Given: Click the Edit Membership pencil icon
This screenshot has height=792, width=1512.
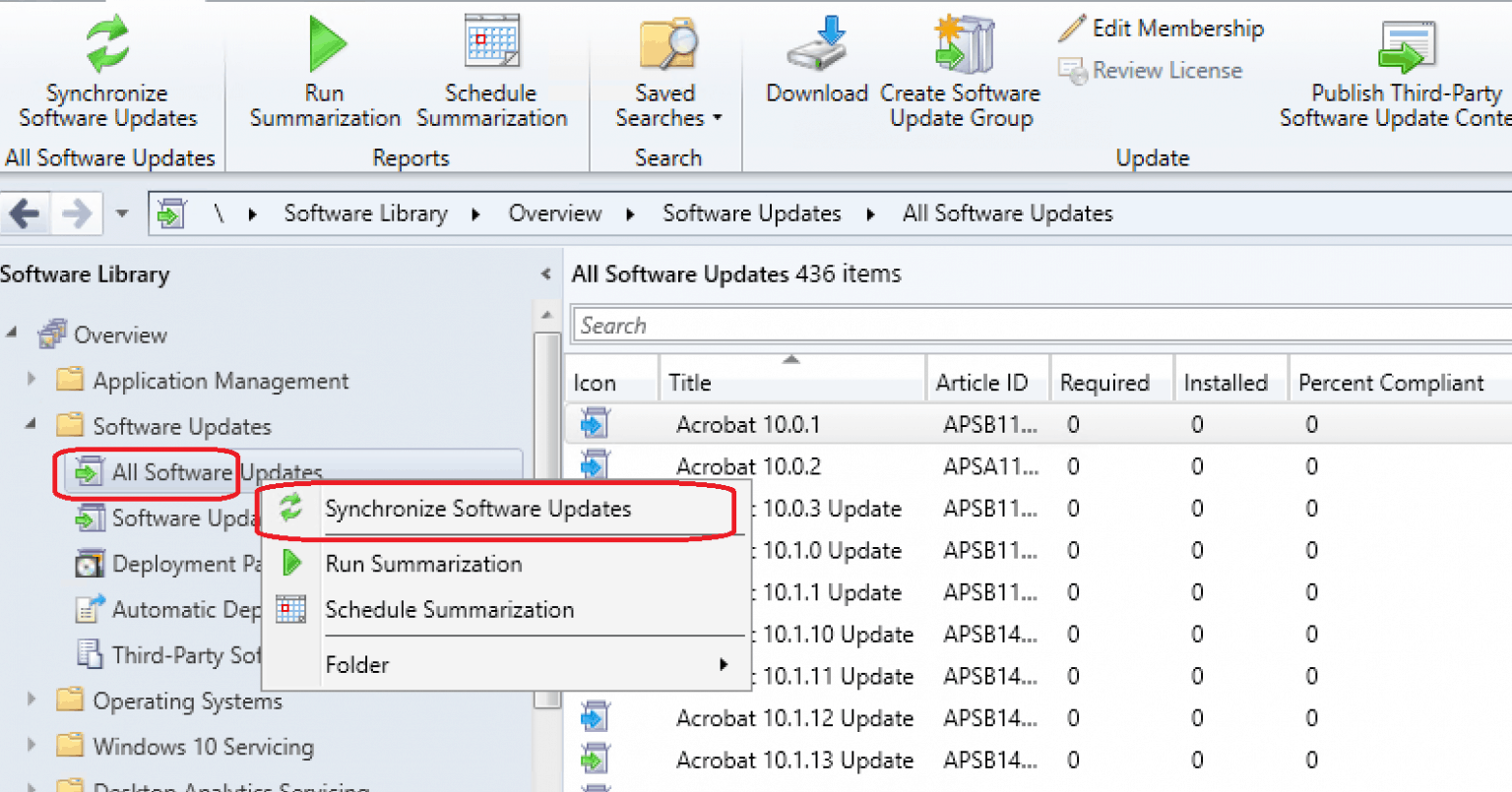Looking at the screenshot, I should tap(1071, 29).
